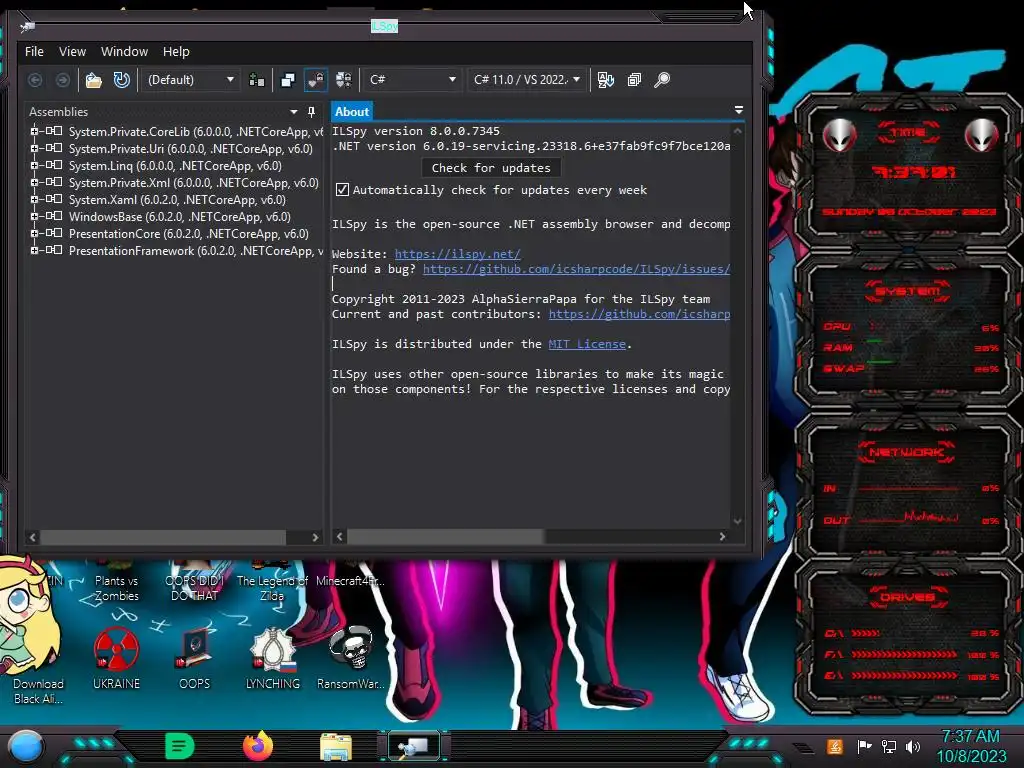
Task: Select System.Linq (6.0.0.0) assembly row
Action: pos(175,166)
